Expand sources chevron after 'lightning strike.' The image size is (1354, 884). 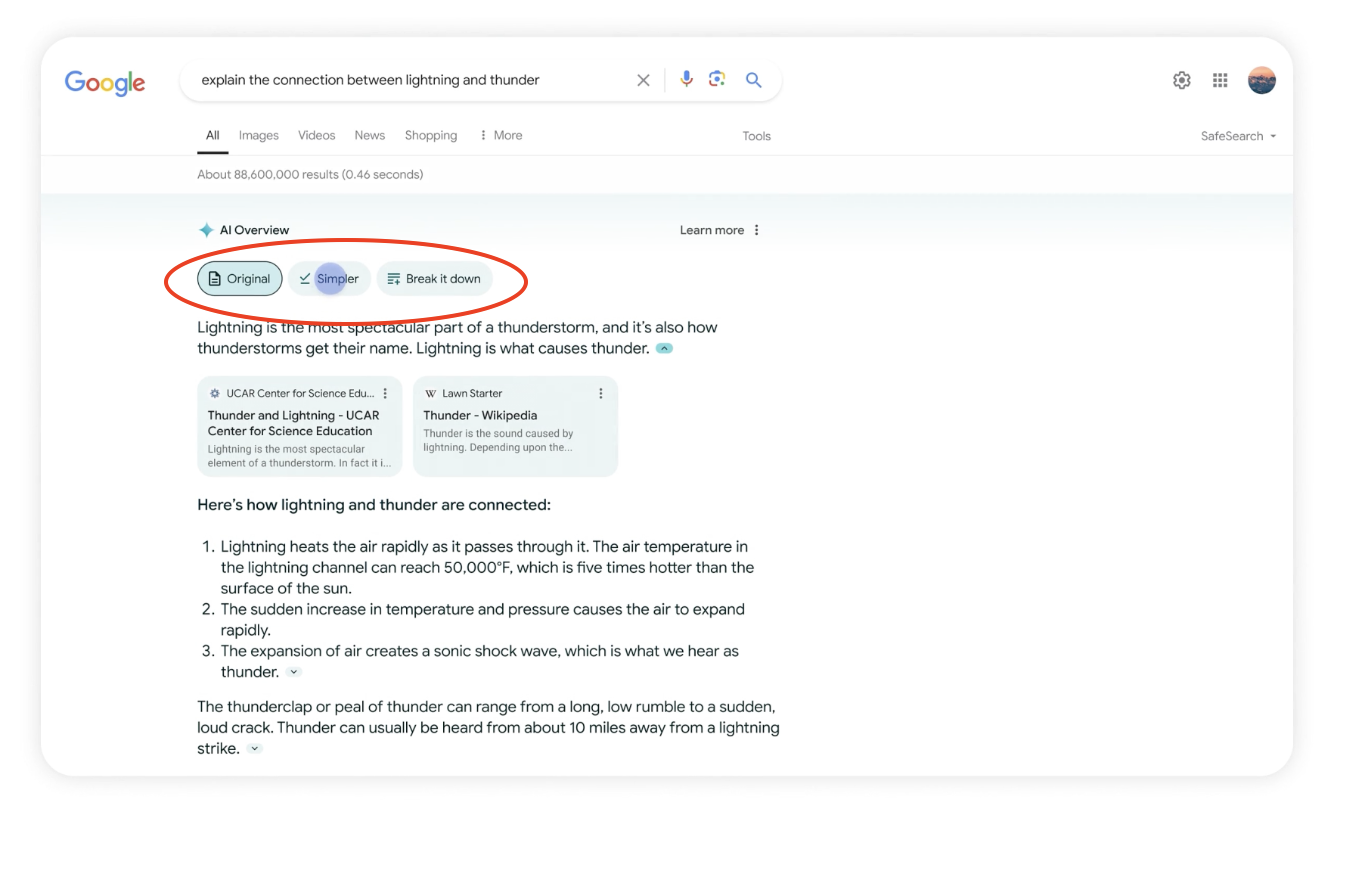point(255,749)
